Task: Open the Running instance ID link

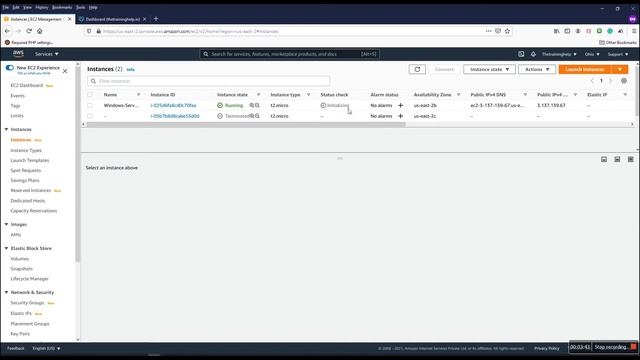Action: (x=173, y=105)
